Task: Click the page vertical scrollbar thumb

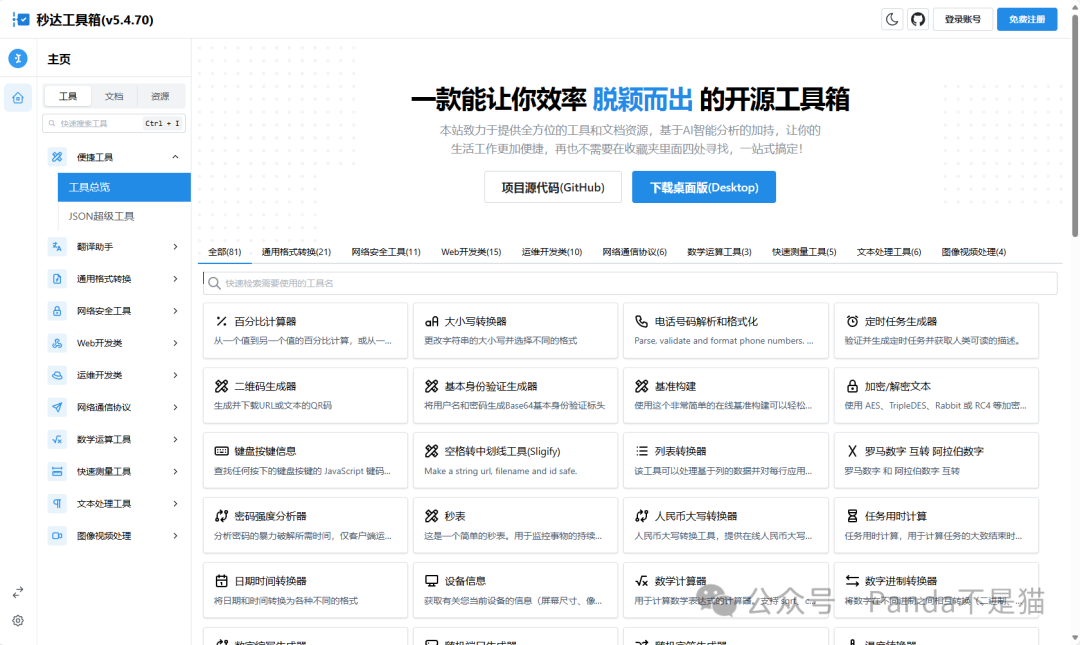Action: point(1074,124)
